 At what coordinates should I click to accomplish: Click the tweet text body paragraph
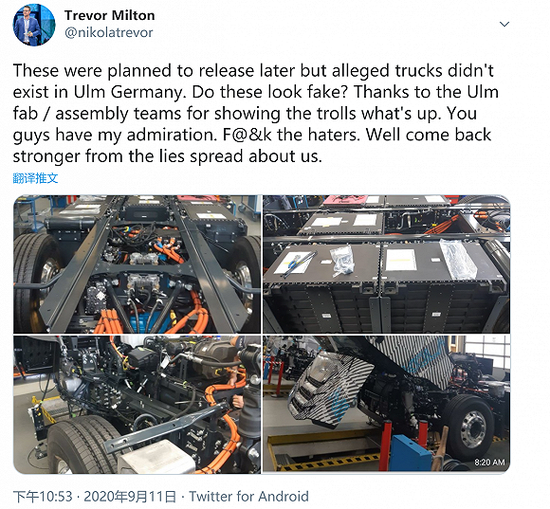255,113
